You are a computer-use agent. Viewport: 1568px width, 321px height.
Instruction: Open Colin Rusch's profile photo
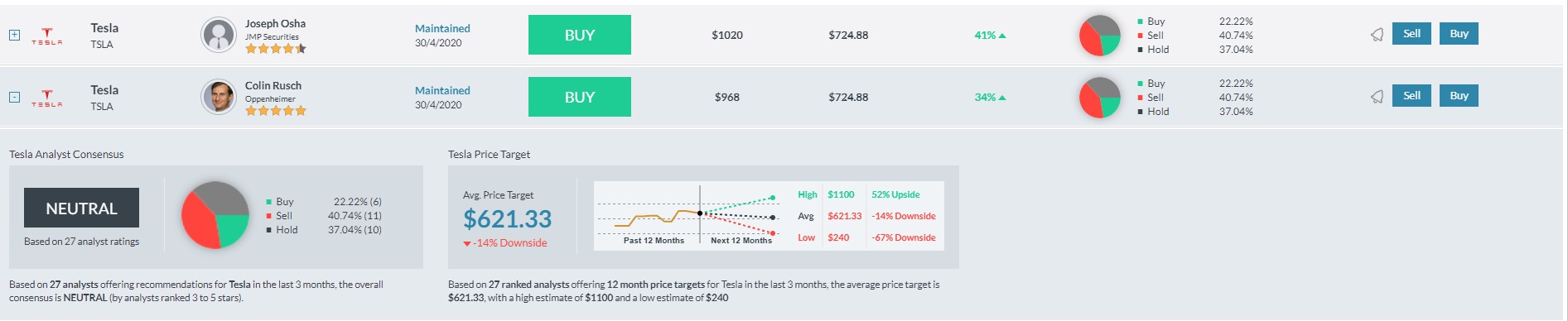[219, 97]
